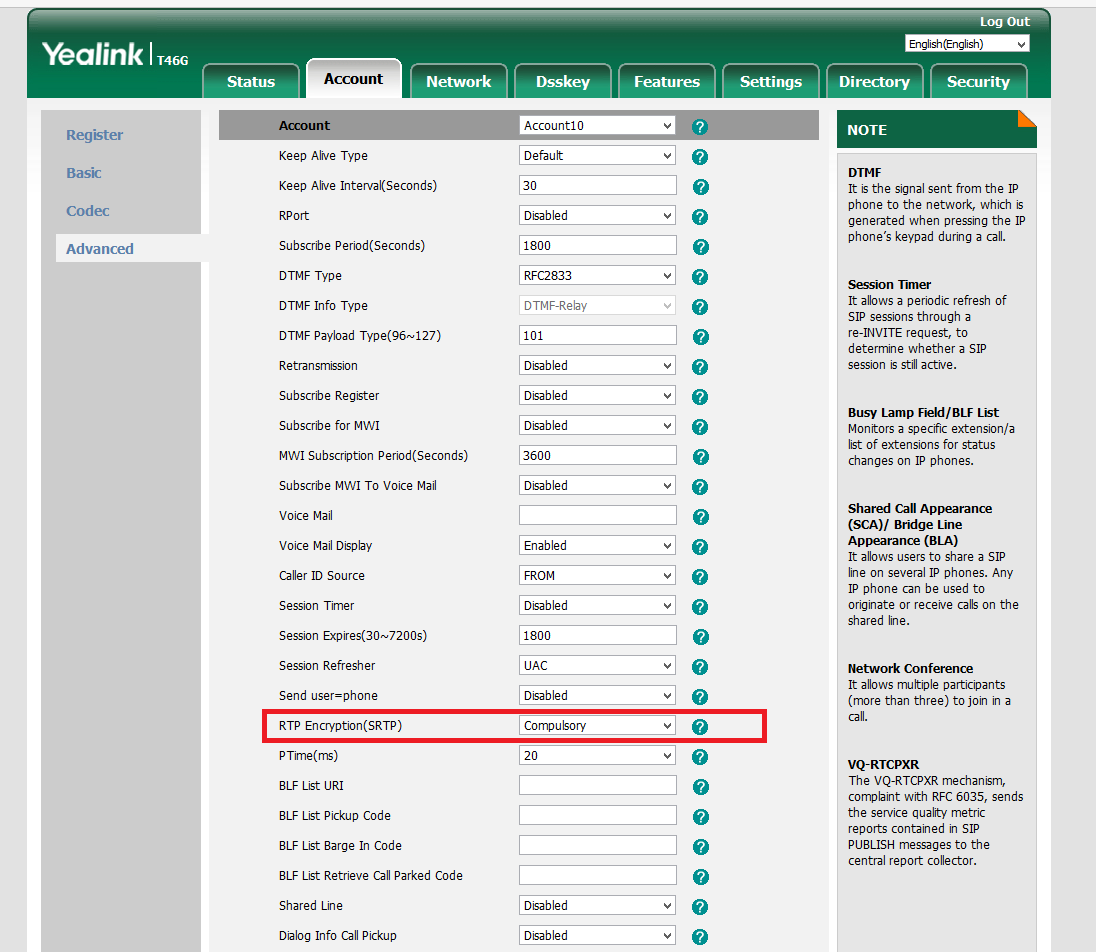This screenshot has height=952, width=1096.
Task: Click the help icon for BLF List URI
Action: tap(700, 787)
